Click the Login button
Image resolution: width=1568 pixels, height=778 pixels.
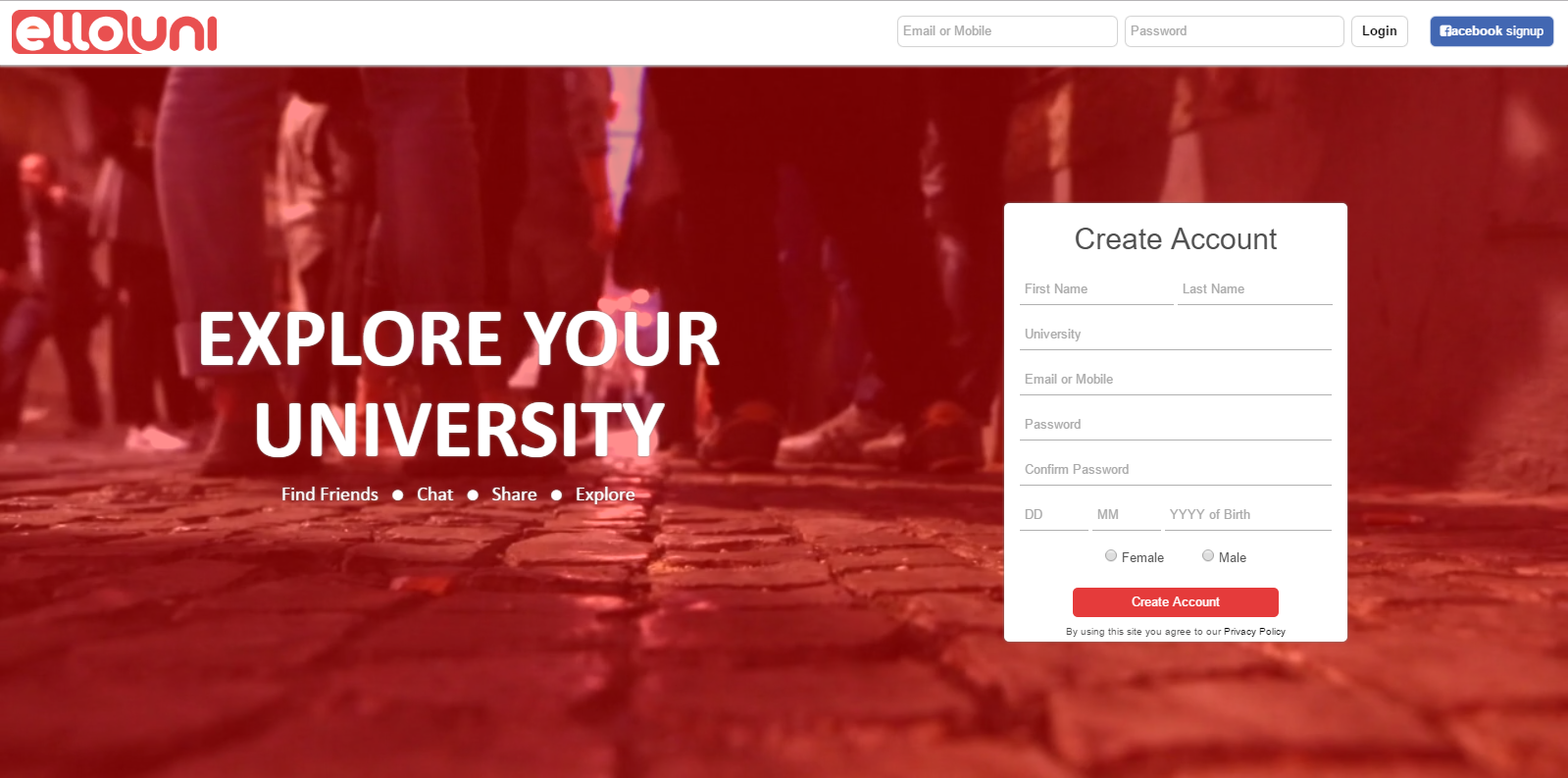click(1379, 31)
